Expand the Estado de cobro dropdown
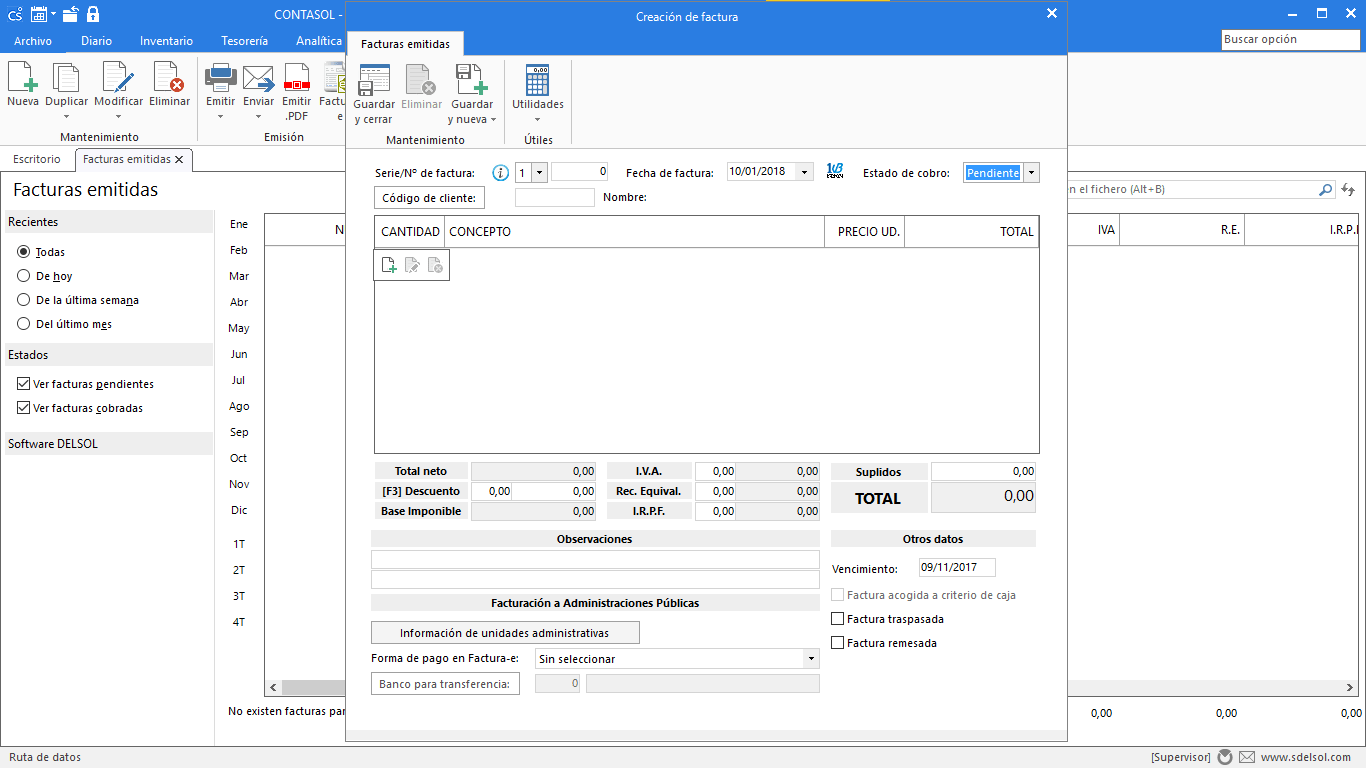 tap(1031, 173)
